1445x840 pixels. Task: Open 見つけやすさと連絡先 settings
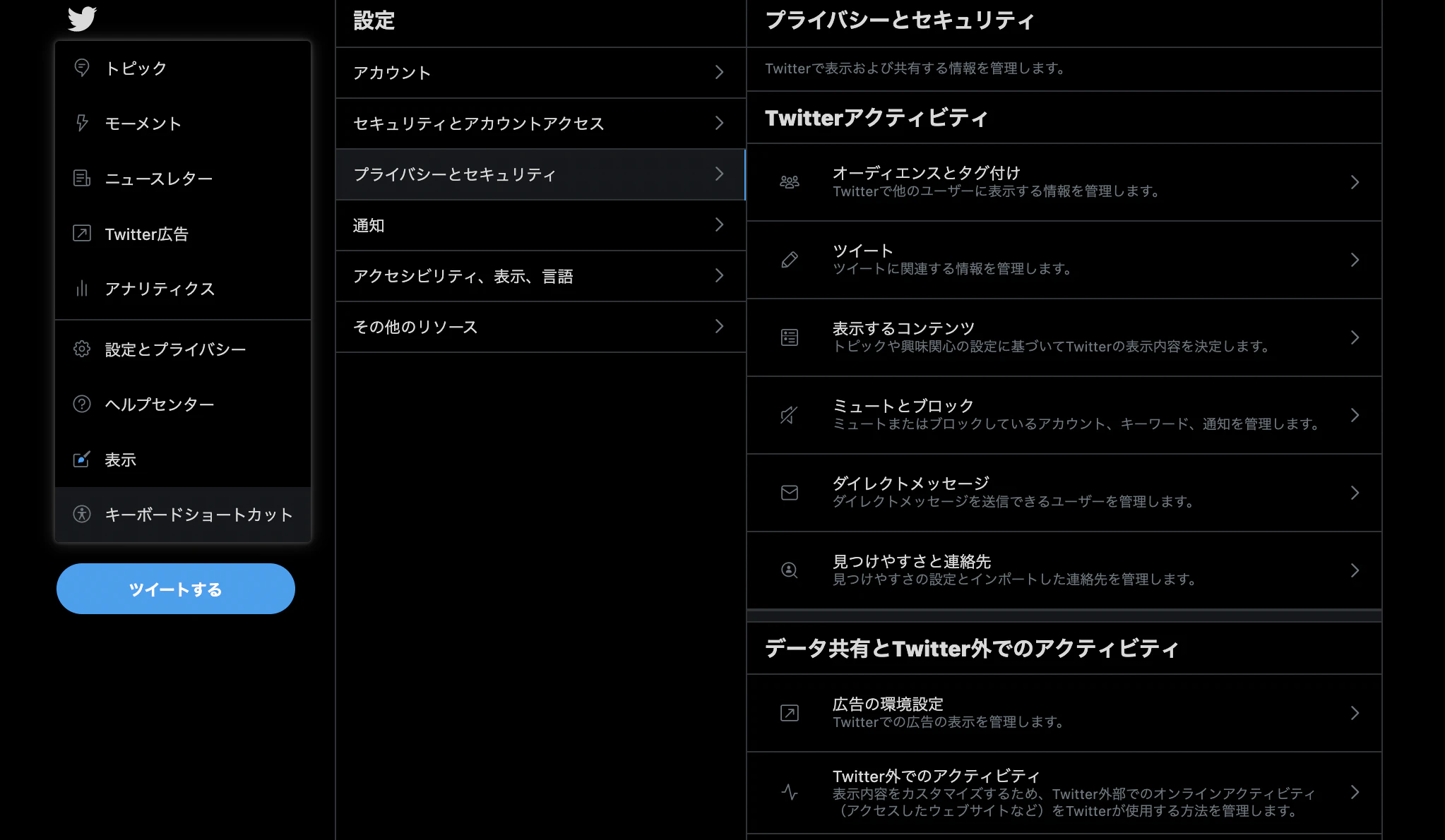click(x=1064, y=570)
